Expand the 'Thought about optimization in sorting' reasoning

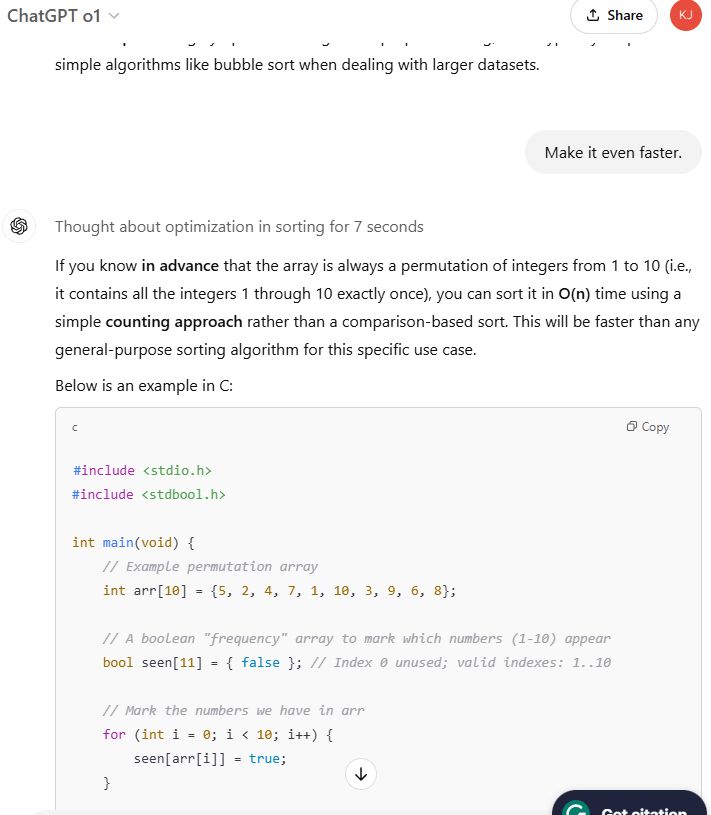(x=239, y=227)
